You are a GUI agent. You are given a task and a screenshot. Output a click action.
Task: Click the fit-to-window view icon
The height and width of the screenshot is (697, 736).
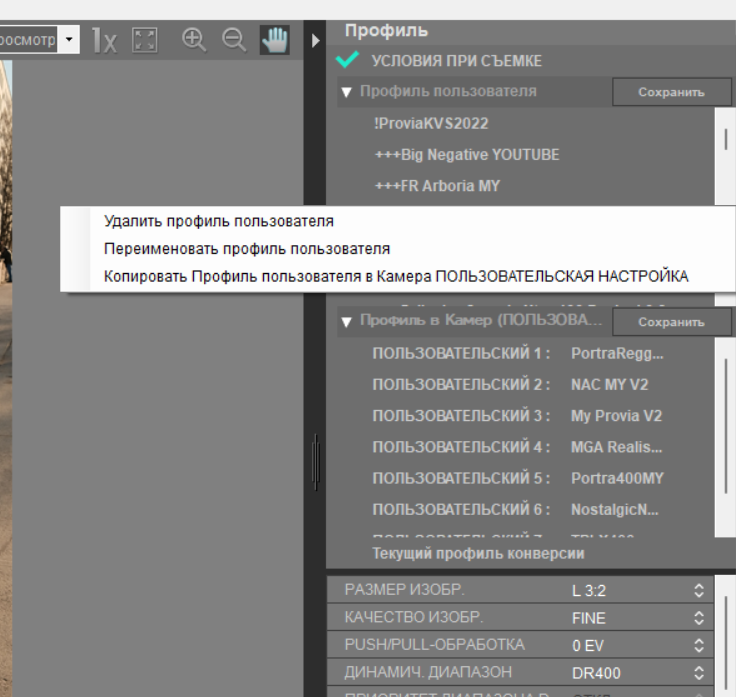145,40
